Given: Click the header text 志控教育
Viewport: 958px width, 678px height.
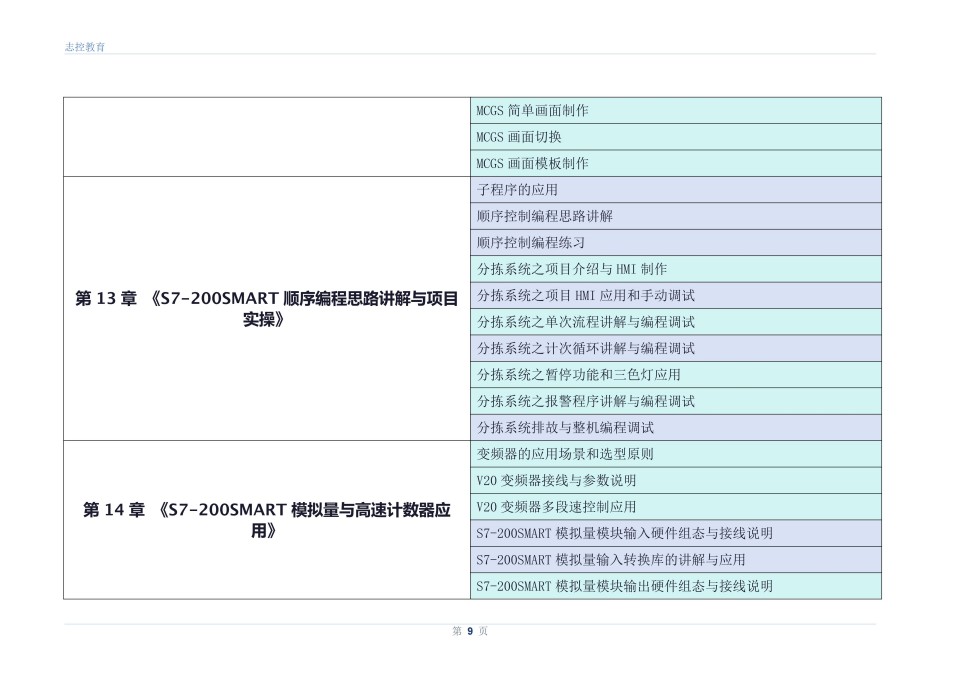Looking at the screenshot, I should point(85,47).
